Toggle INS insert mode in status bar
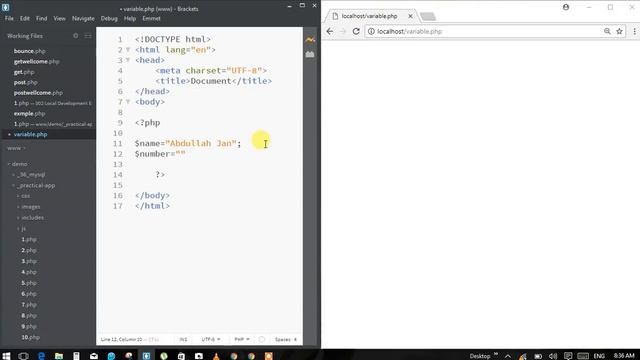The height and width of the screenshot is (360, 640). coord(183,339)
